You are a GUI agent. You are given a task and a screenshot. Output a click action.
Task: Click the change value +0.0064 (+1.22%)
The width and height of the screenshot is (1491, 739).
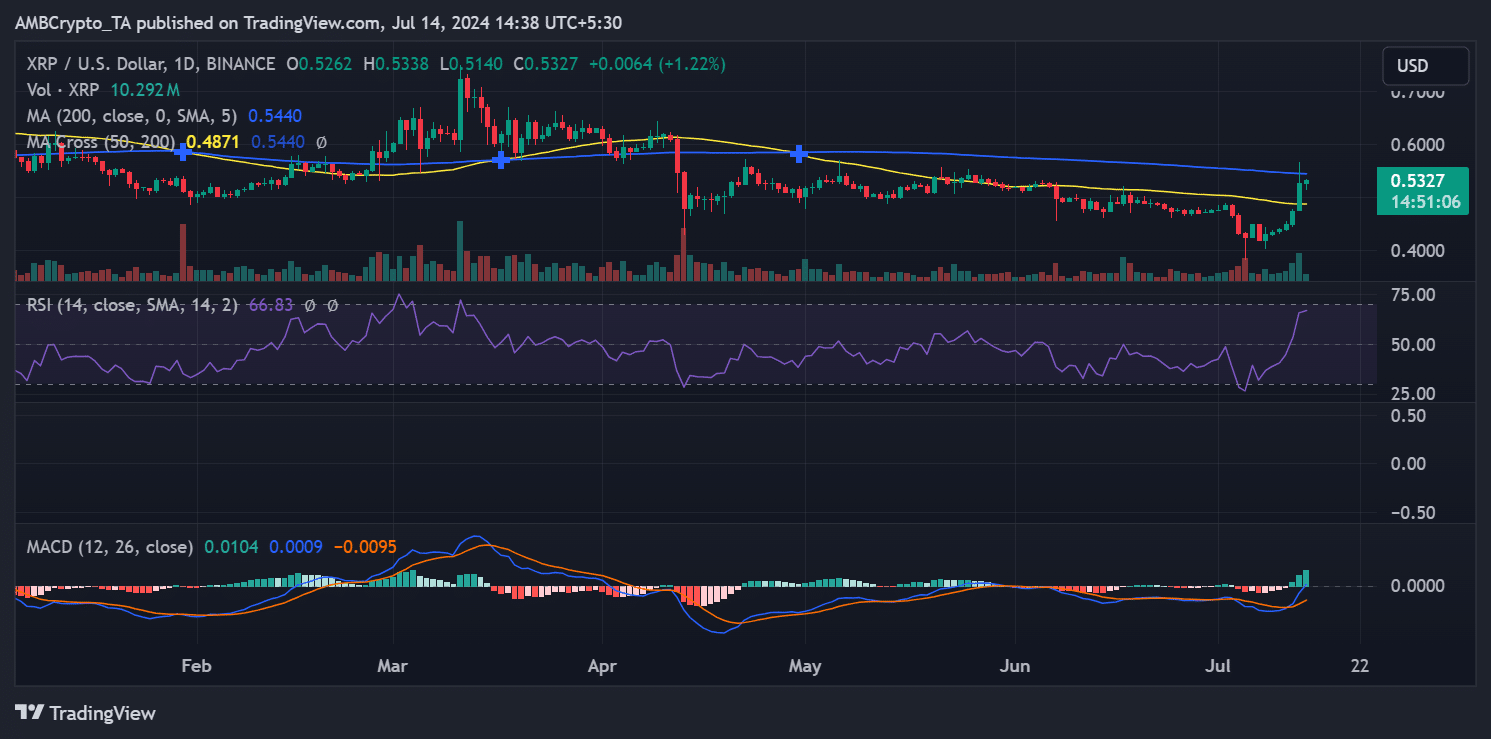click(x=657, y=64)
